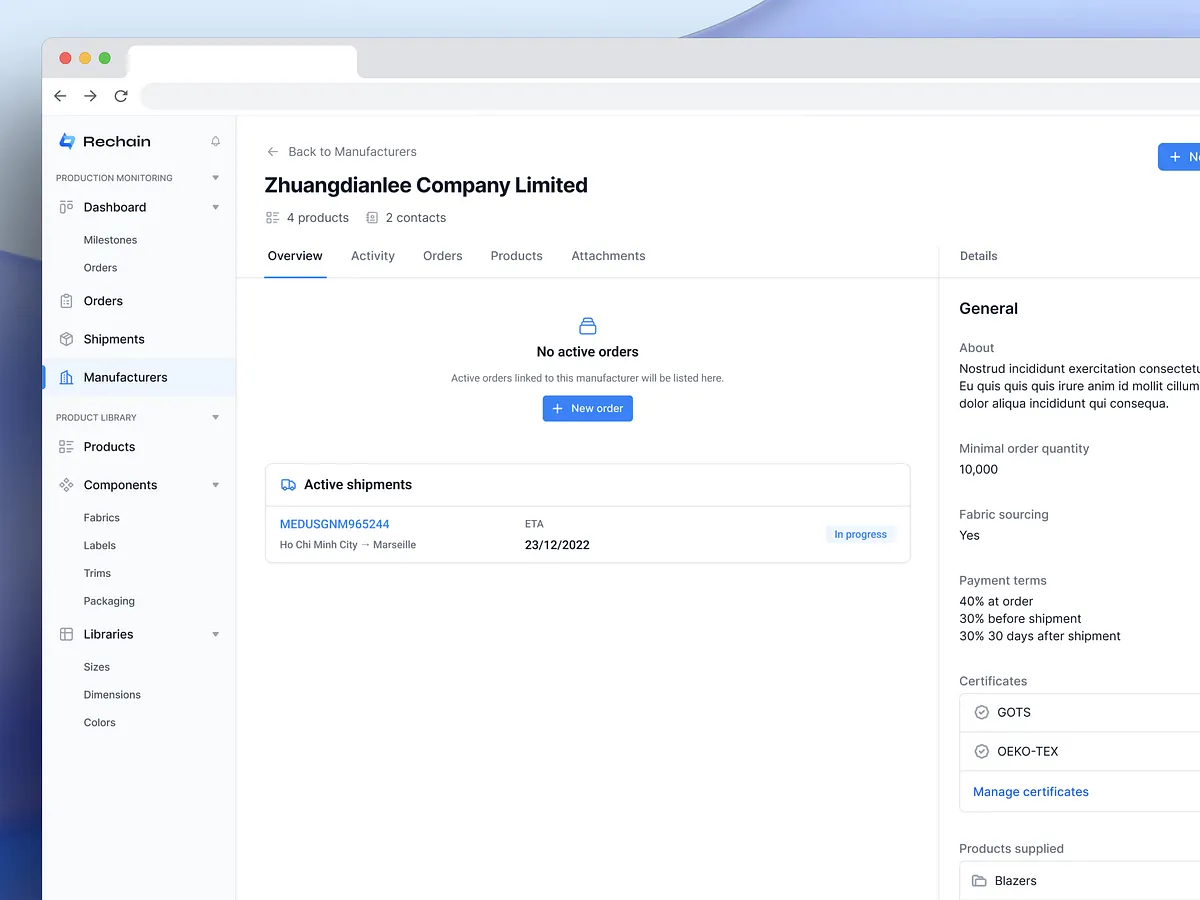Click the Fabrics item under Components
Viewport: 1200px width, 900px height.
coord(101,517)
